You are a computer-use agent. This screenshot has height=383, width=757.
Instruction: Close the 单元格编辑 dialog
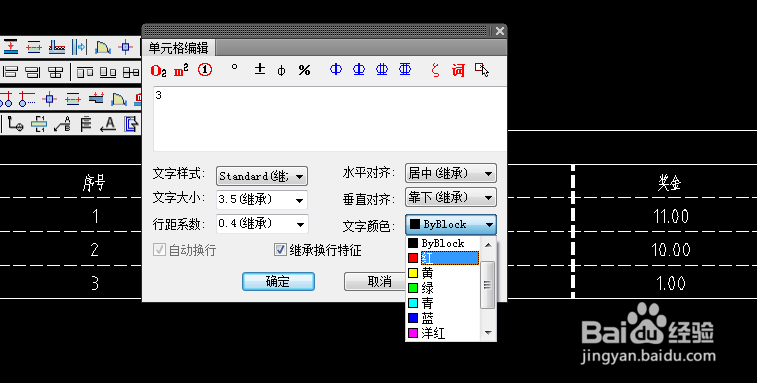click(x=500, y=31)
